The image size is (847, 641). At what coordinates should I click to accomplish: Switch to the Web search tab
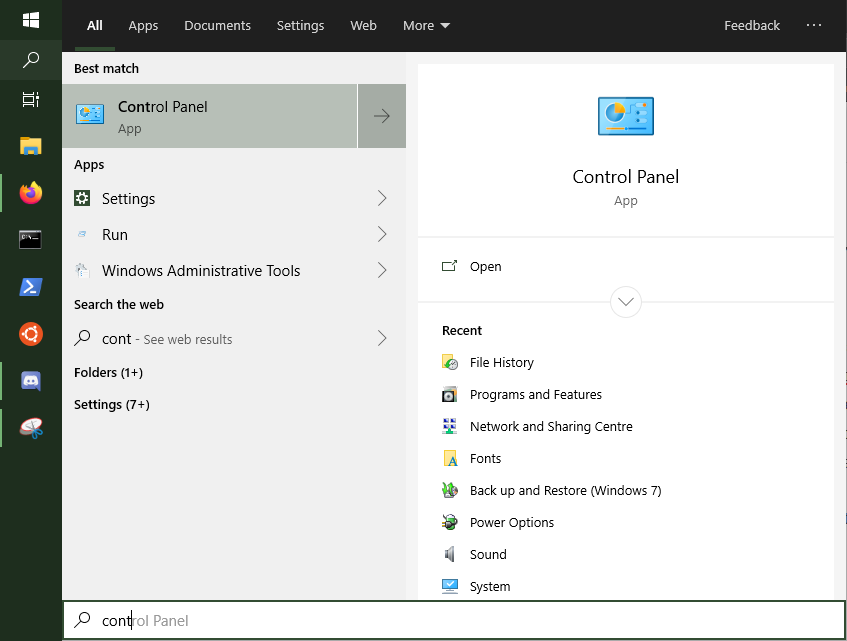click(363, 25)
